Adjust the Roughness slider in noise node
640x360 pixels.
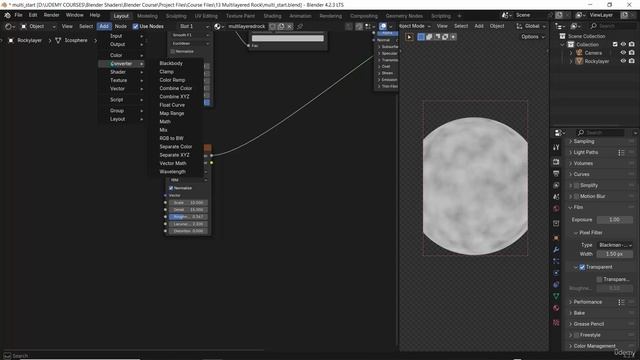(x=188, y=217)
